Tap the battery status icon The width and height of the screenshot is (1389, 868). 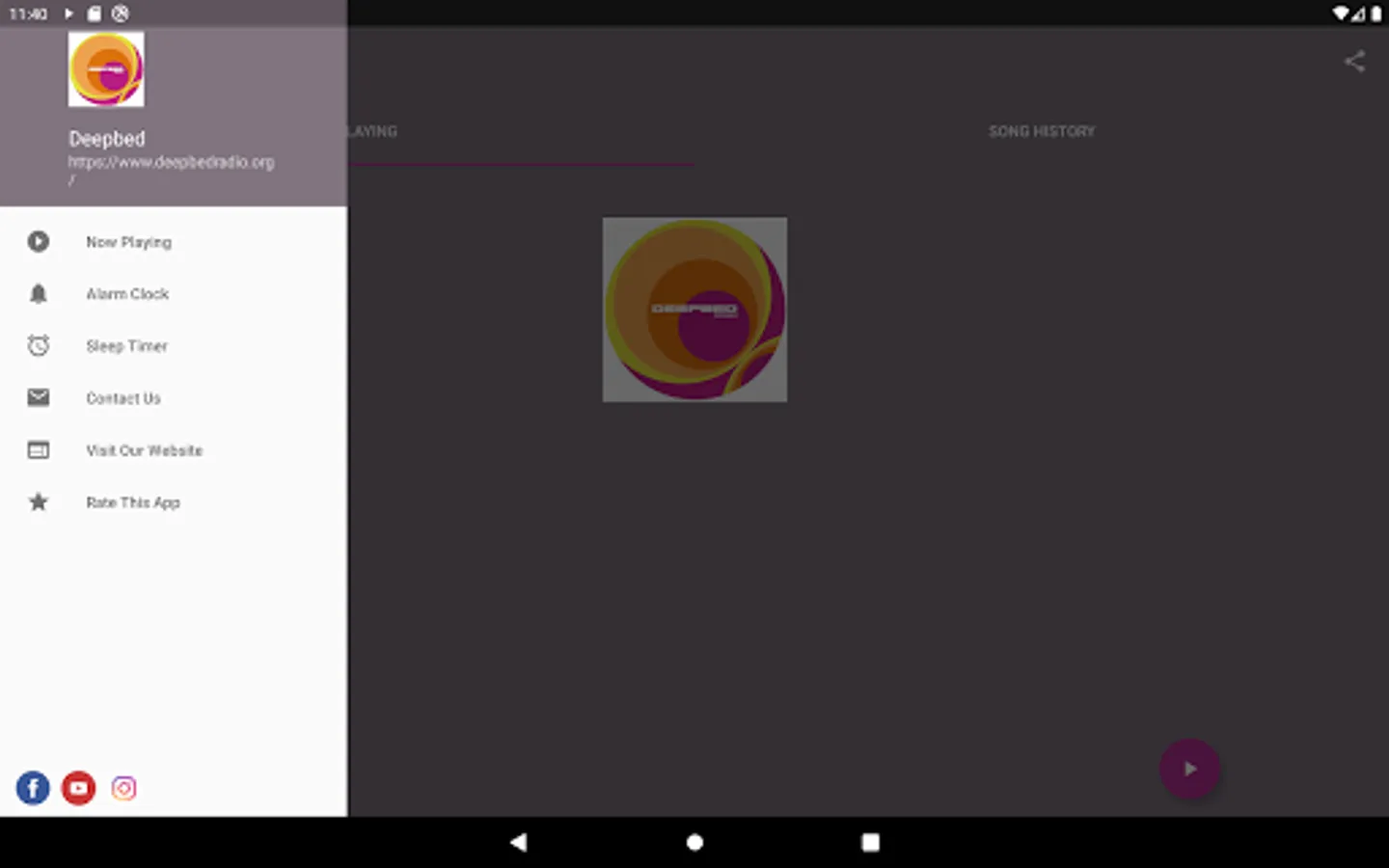coord(1376,14)
